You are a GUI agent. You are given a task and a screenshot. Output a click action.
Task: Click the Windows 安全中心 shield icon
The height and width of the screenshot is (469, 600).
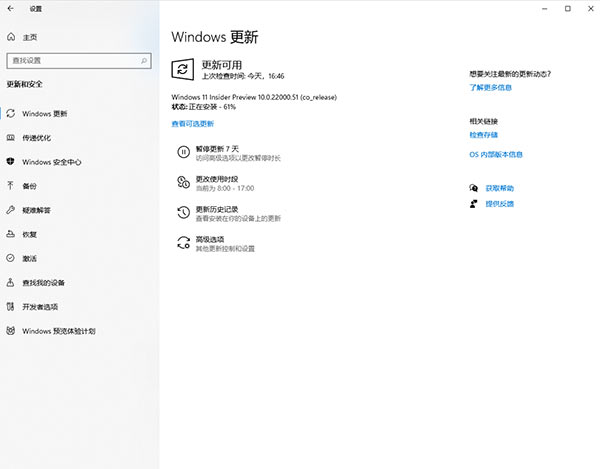coord(11,161)
